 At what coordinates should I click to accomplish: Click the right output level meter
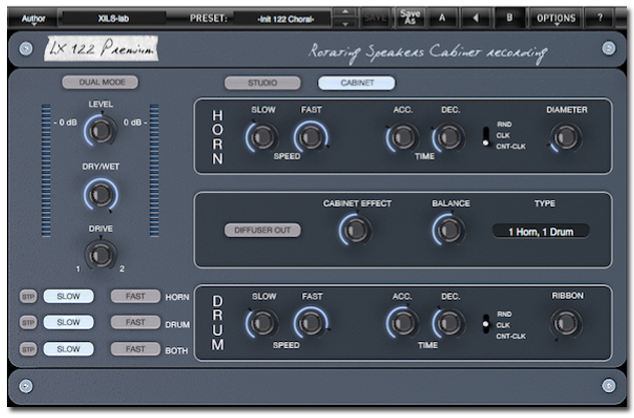pos(154,170)
